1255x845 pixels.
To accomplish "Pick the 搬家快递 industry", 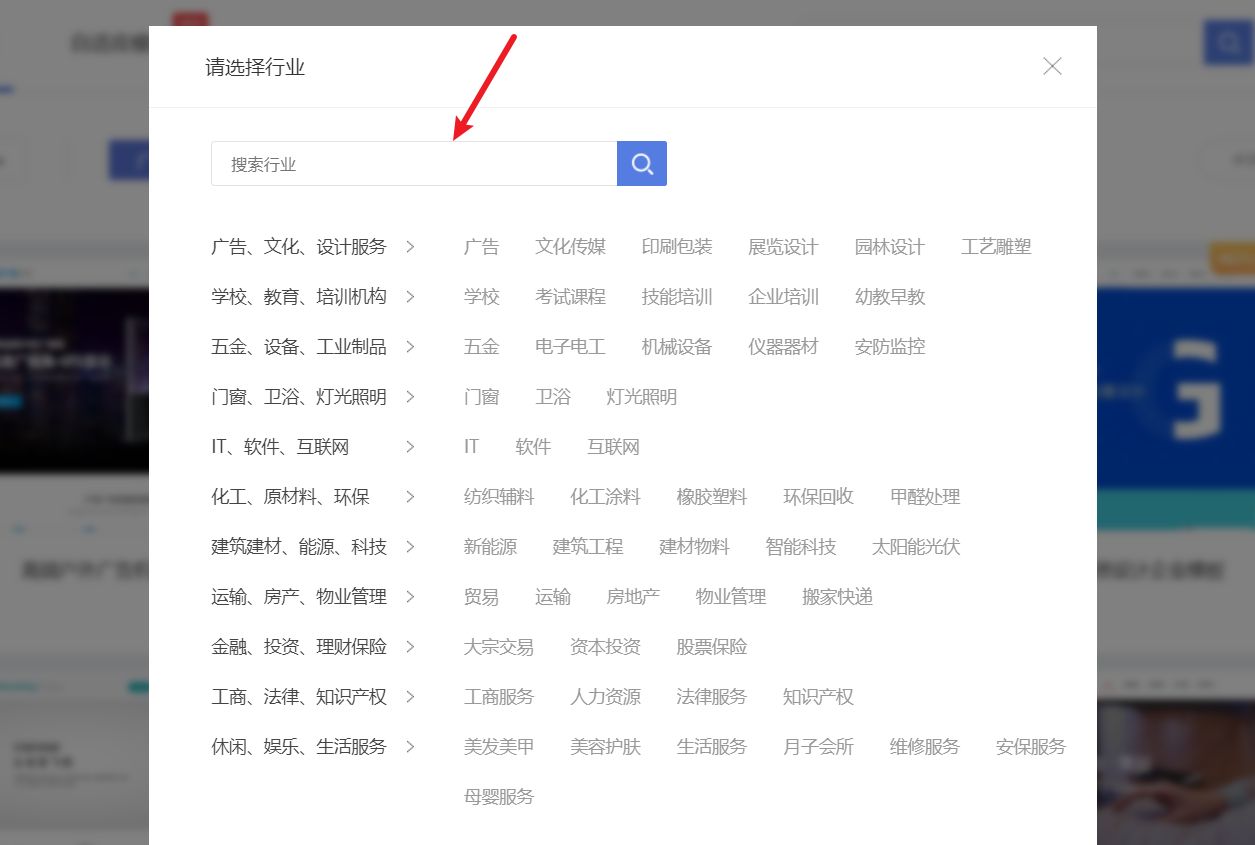I will coord(837,597).
